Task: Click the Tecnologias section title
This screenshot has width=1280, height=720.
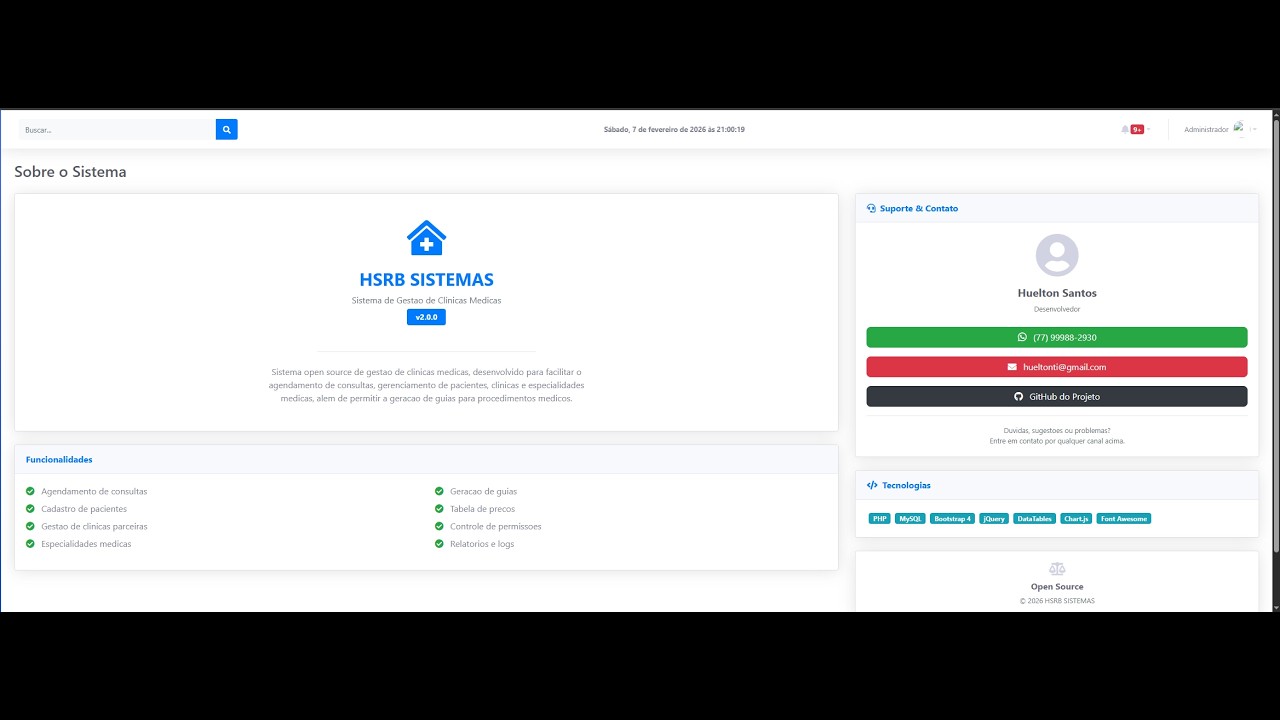Action: 906,485
